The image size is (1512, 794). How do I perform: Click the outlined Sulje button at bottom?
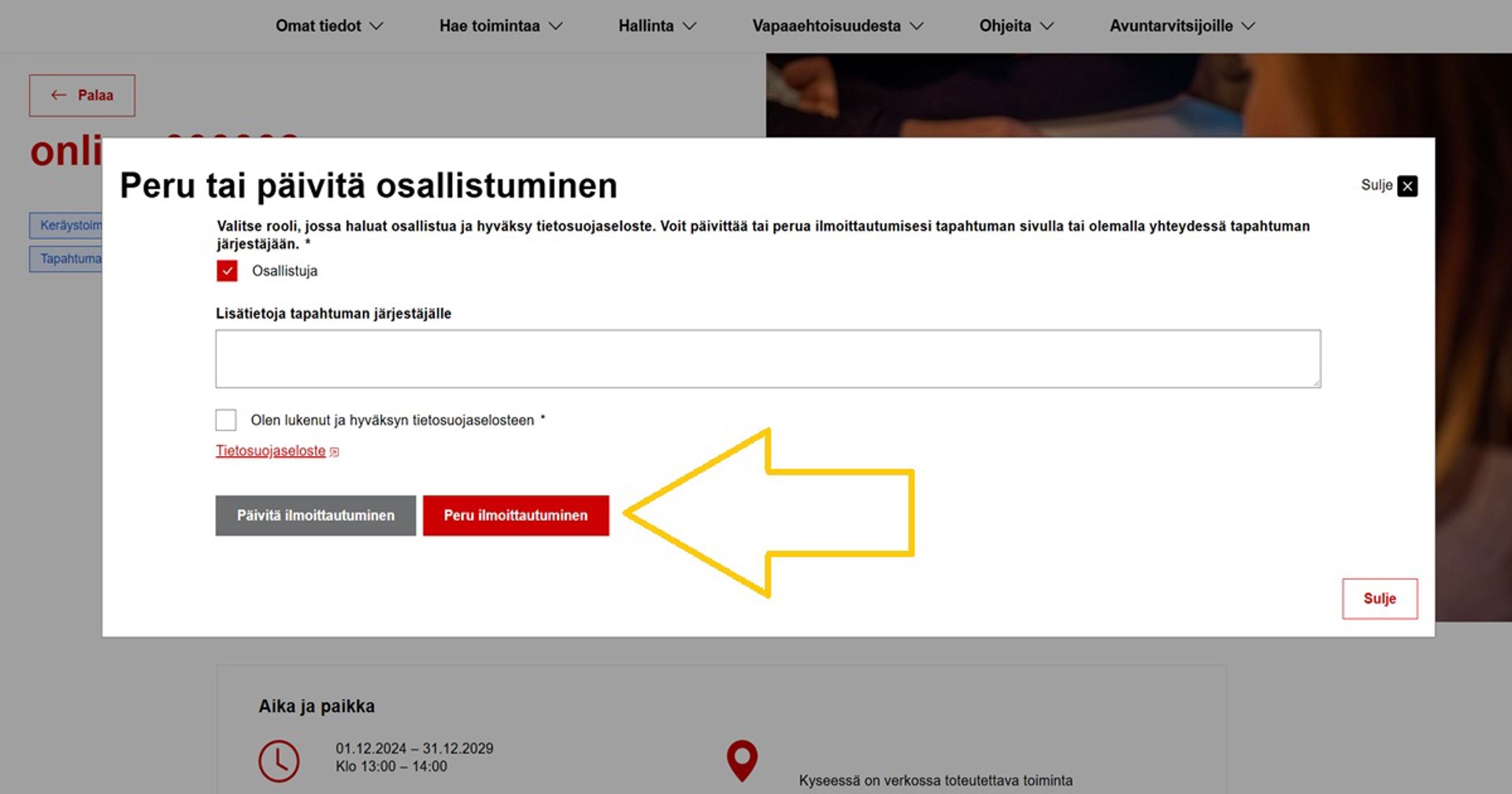coord(1380,599)
